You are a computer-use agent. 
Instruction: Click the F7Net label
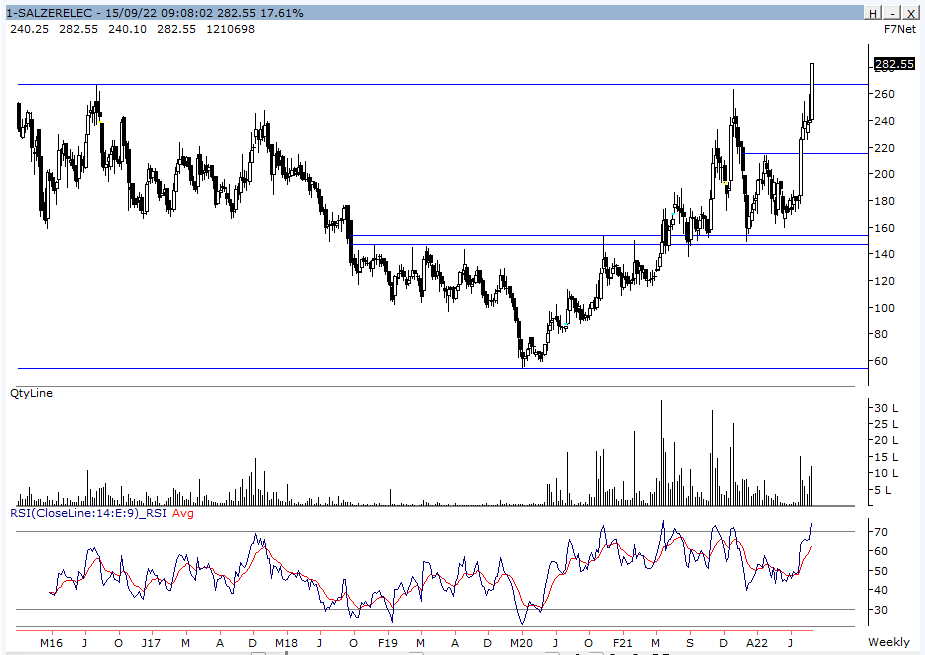point(900,29)
